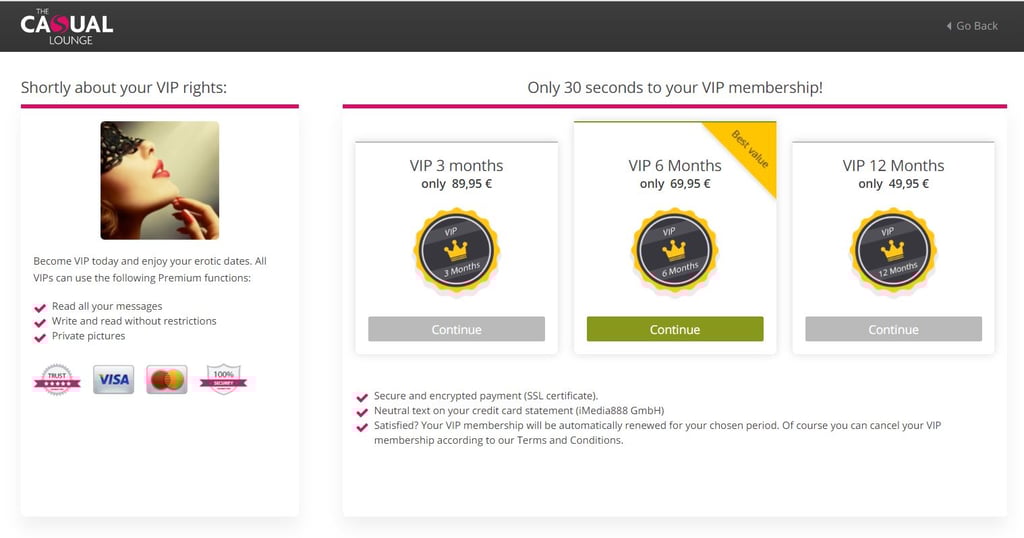Click the masked woman profile photo
1024x538 pixels.
(160, 180)
